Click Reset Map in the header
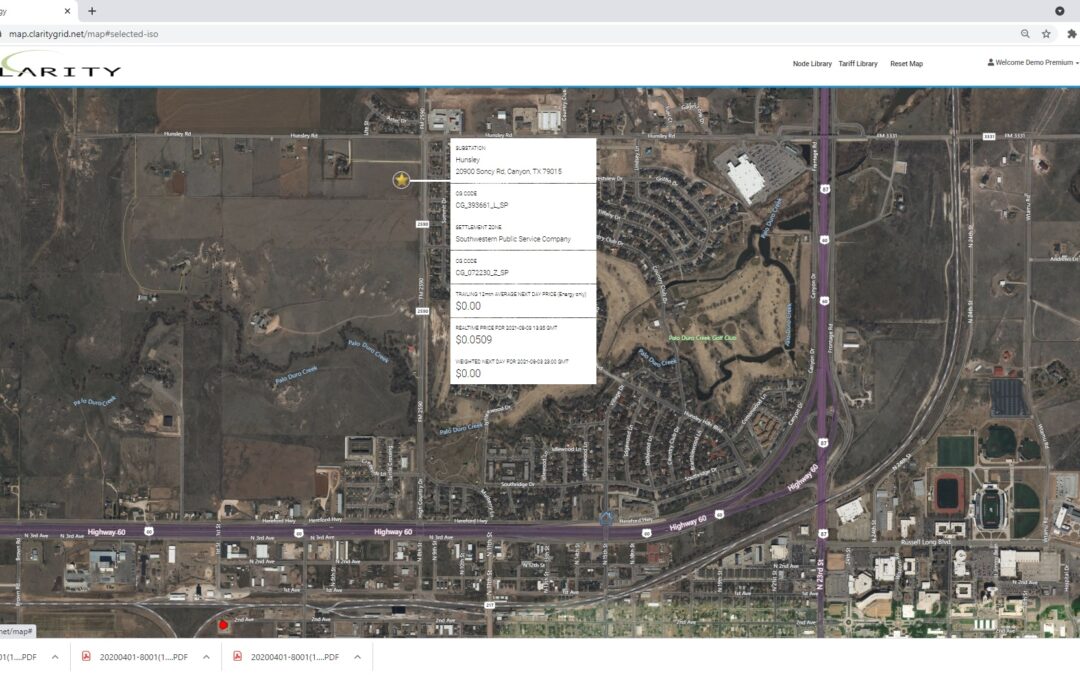This screenshot has height=675, width=1080. [906, 63]
